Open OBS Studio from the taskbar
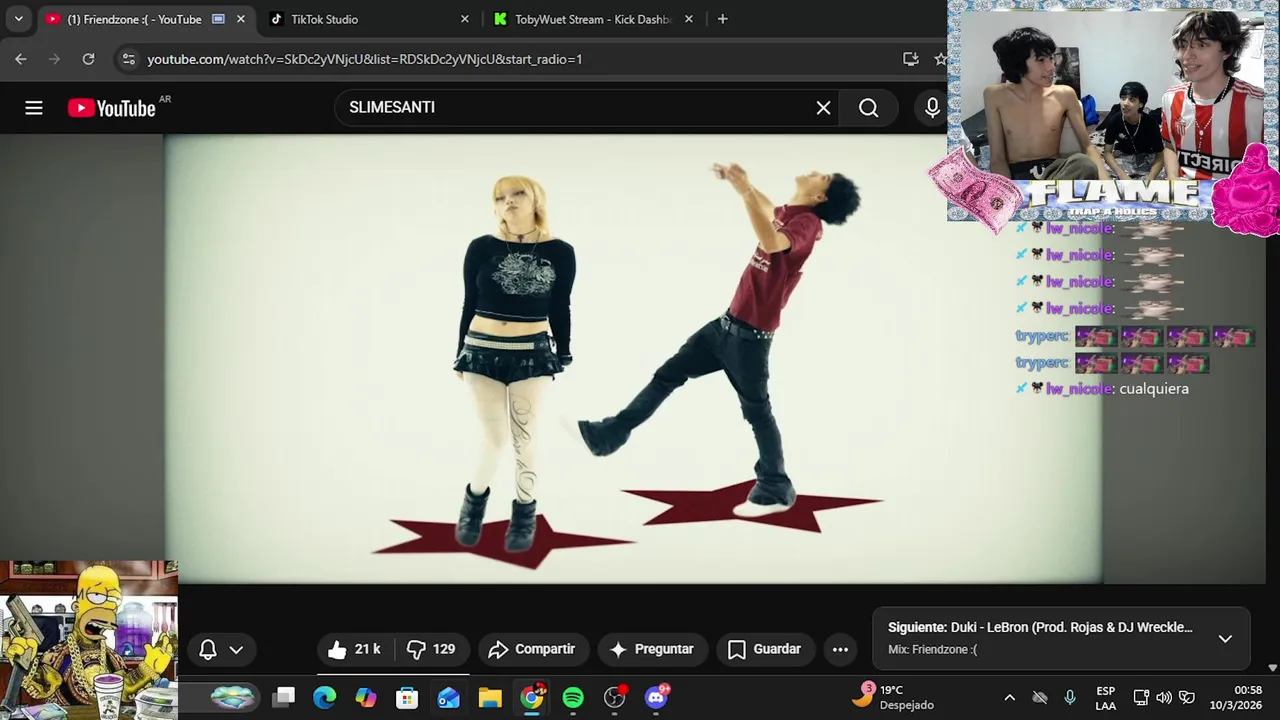This screenshot has height=720, width=1280. pyautogui.click(x=615, y=697)
